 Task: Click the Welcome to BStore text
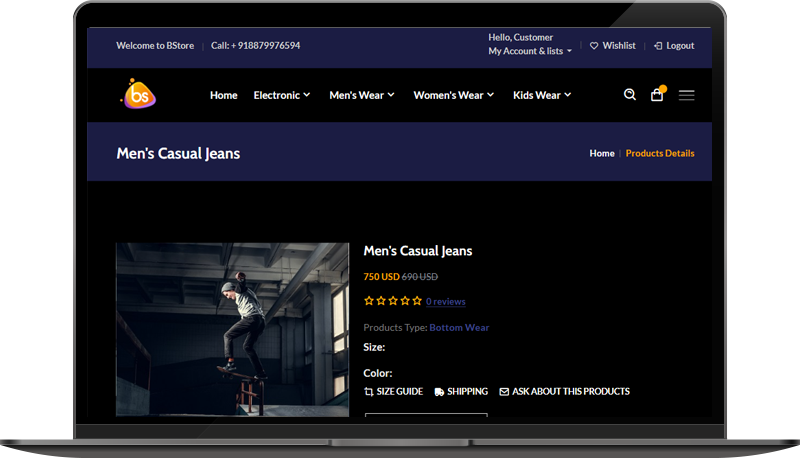(x=155, y=46)
